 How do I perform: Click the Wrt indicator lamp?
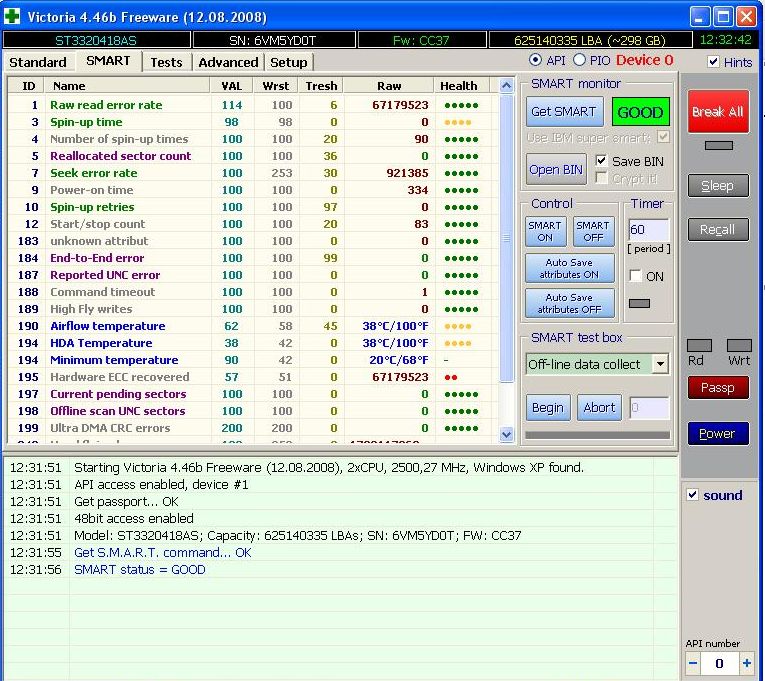tap(739, 345)
